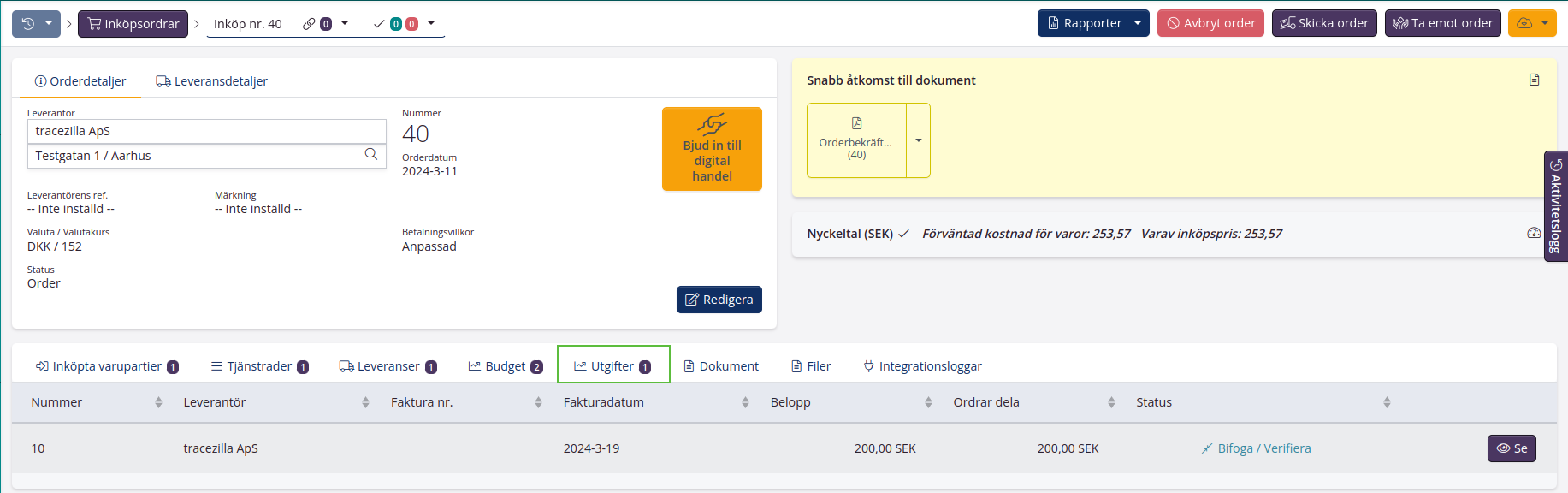1568x493 pixels.
Task: Expand the history dropdown arrow
Action: (x=49, y=24)
